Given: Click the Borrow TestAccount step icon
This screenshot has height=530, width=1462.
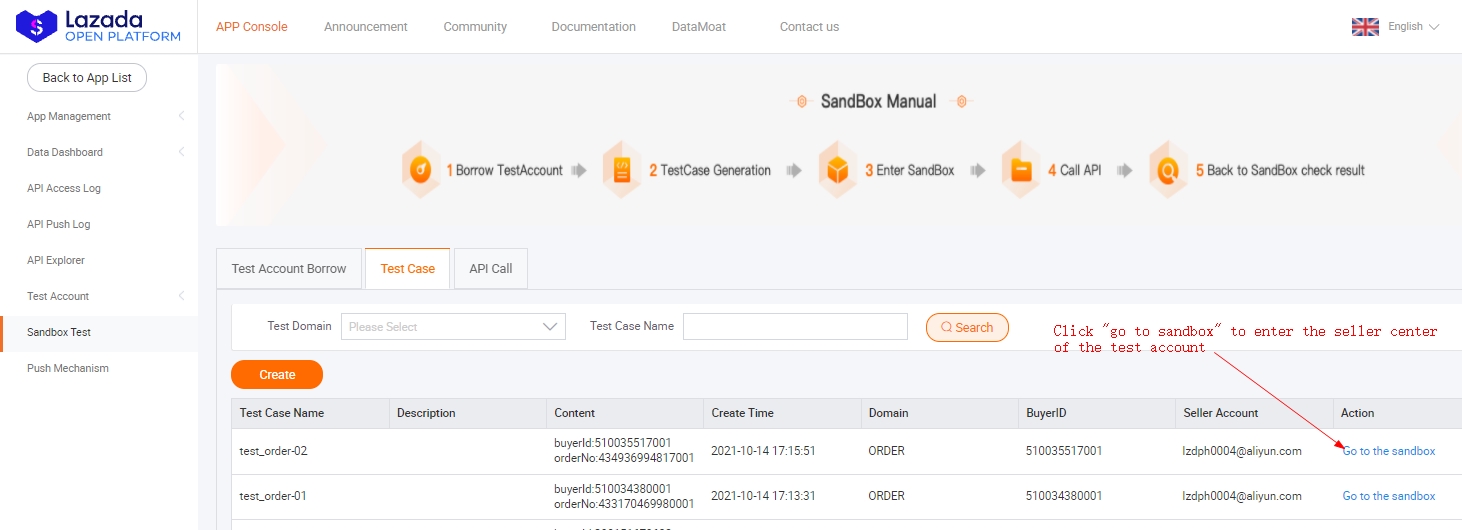Looking at the screenshot, I should pos(421,170).
